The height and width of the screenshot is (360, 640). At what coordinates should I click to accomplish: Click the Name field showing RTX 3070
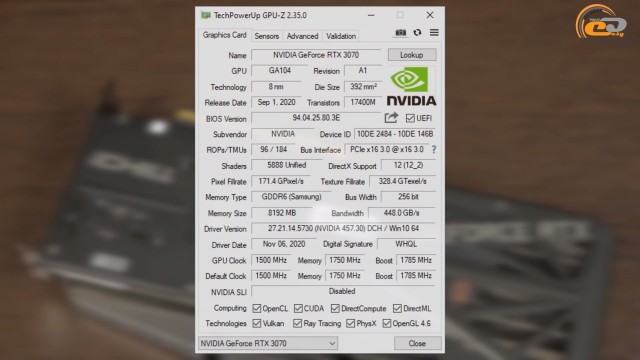point(316,55)
